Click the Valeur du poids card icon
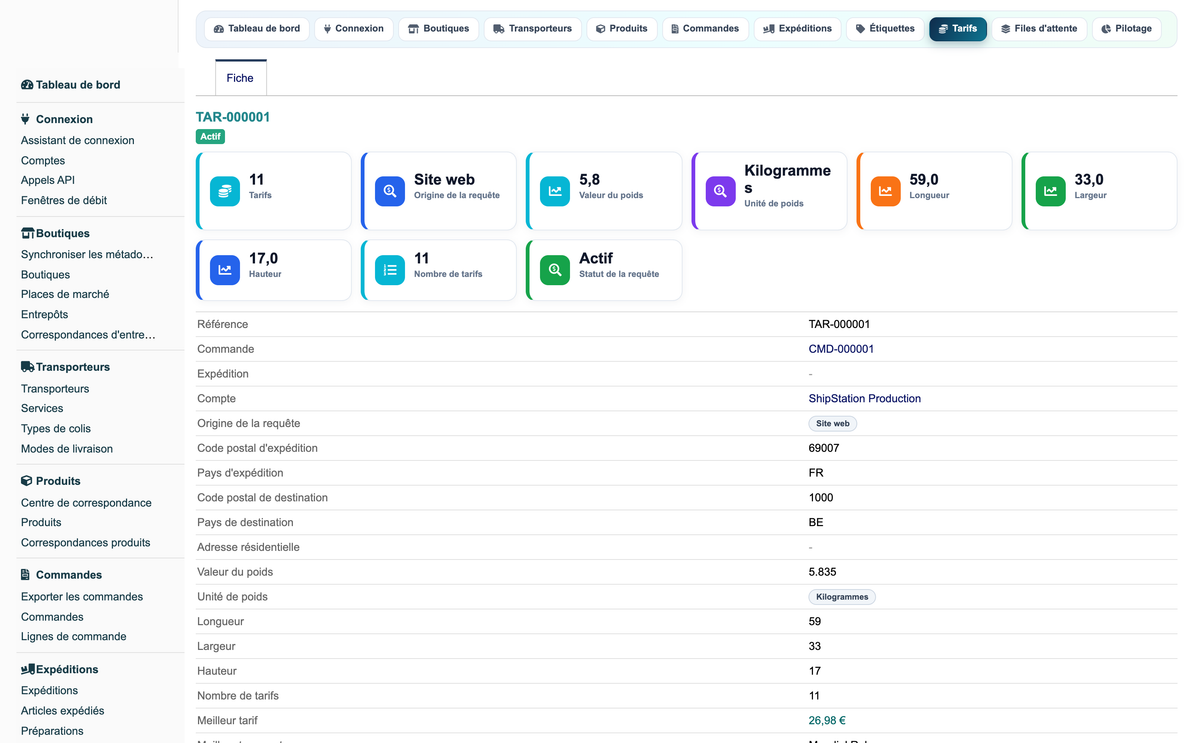Screen dimensions: 1200x743 (555, 191)
